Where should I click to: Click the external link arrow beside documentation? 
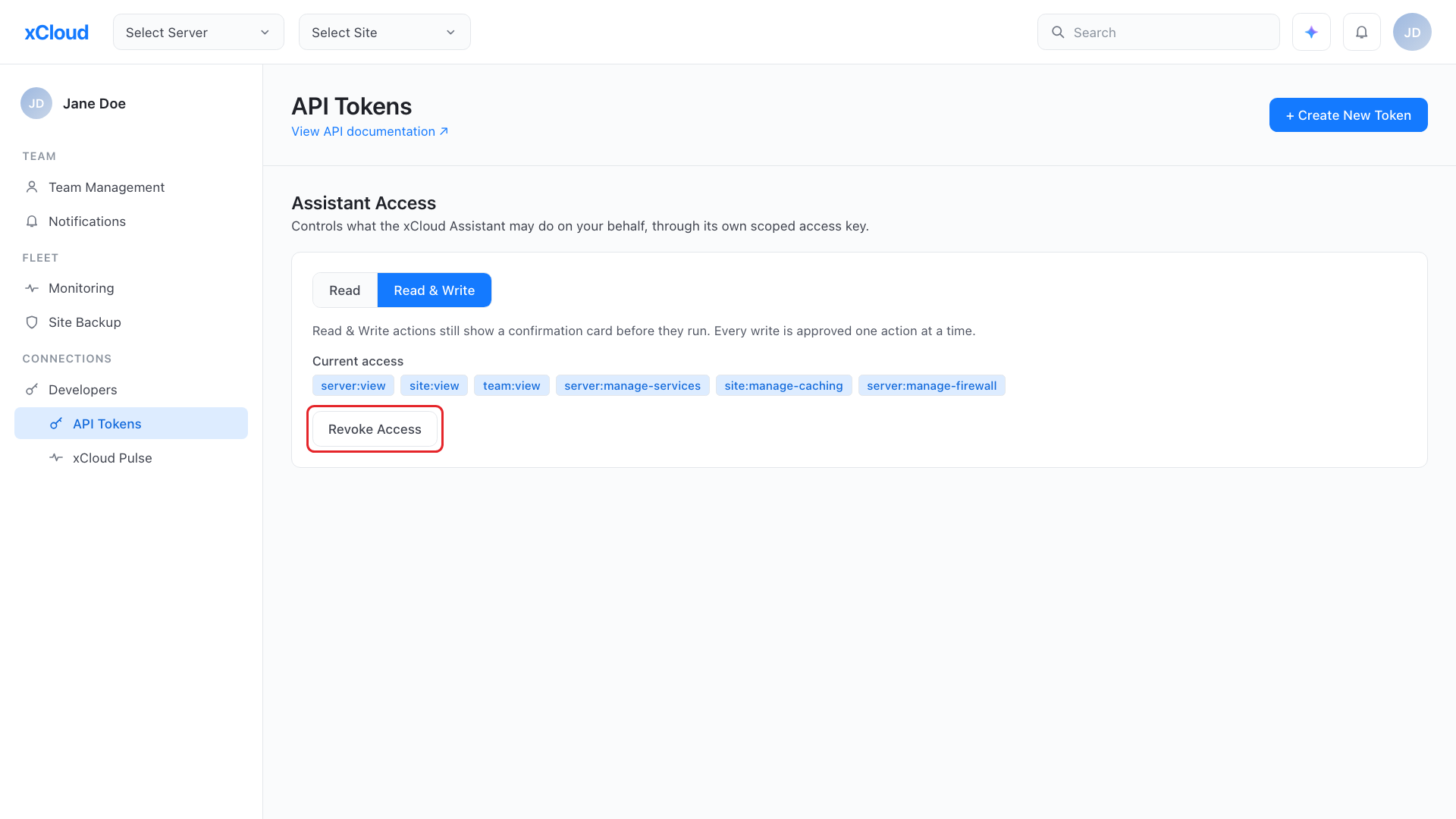pos(444,131)
